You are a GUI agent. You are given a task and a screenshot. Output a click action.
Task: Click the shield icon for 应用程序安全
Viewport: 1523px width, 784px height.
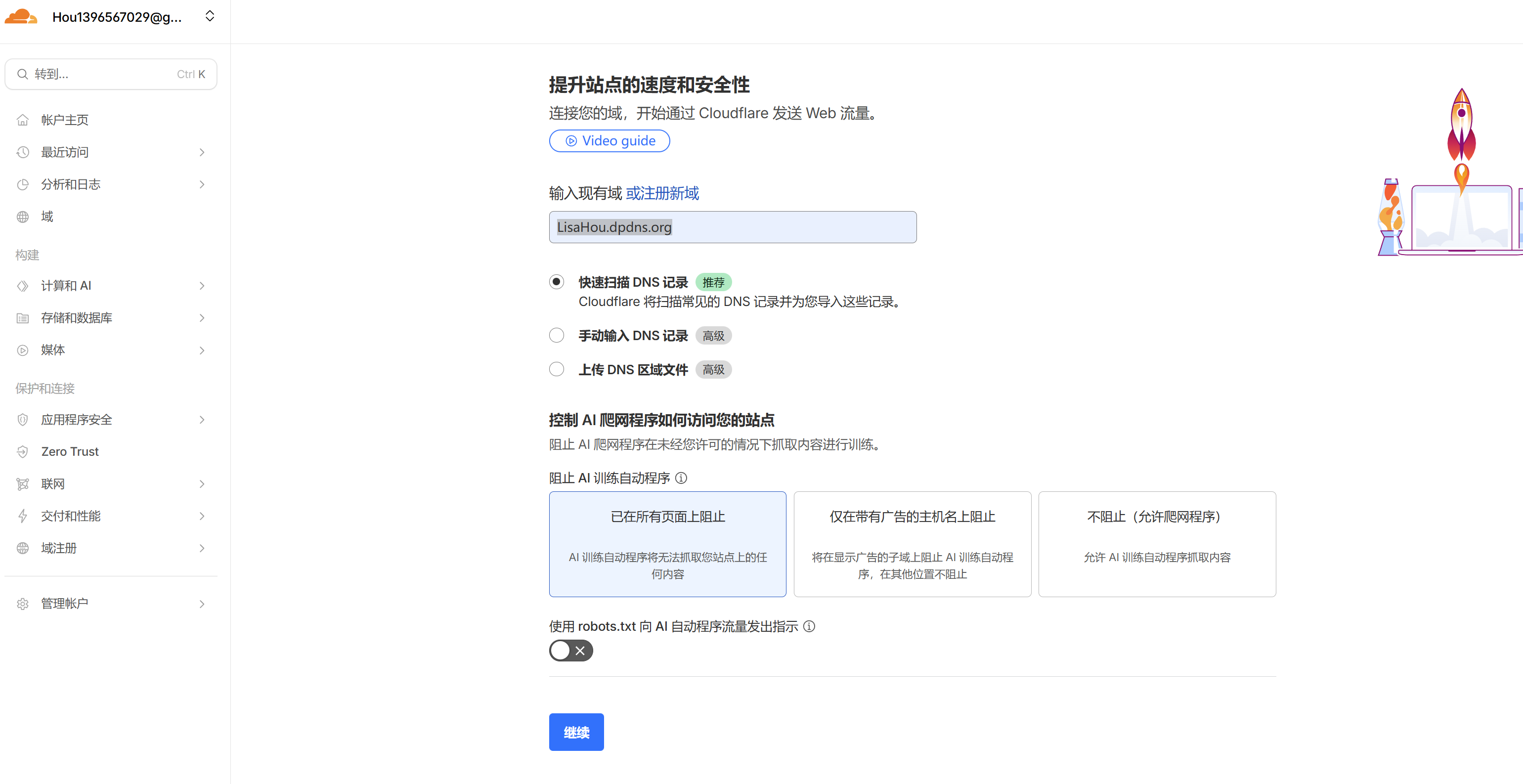point(22,420)
